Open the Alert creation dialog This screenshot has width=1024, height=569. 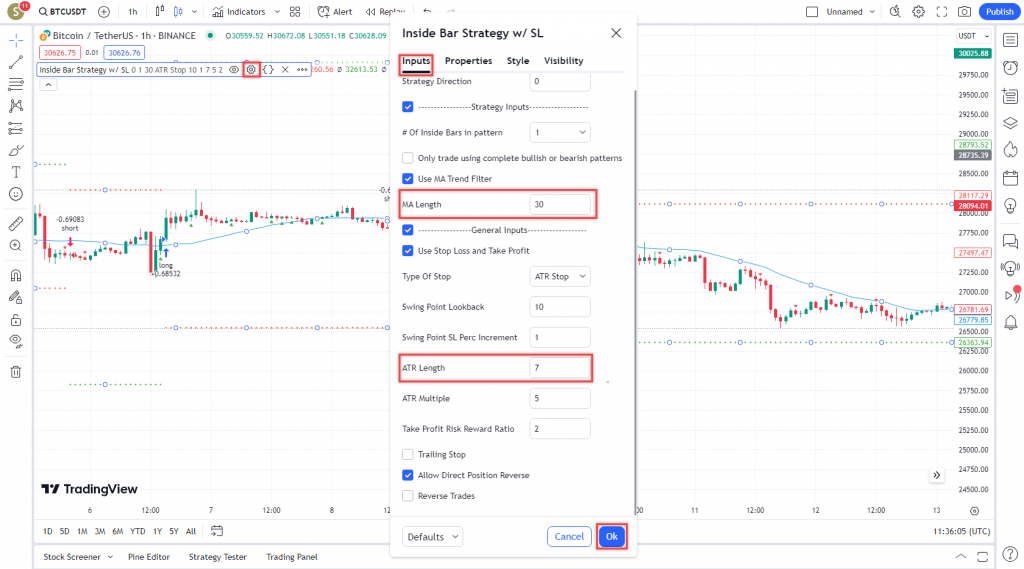click(334, 12)
